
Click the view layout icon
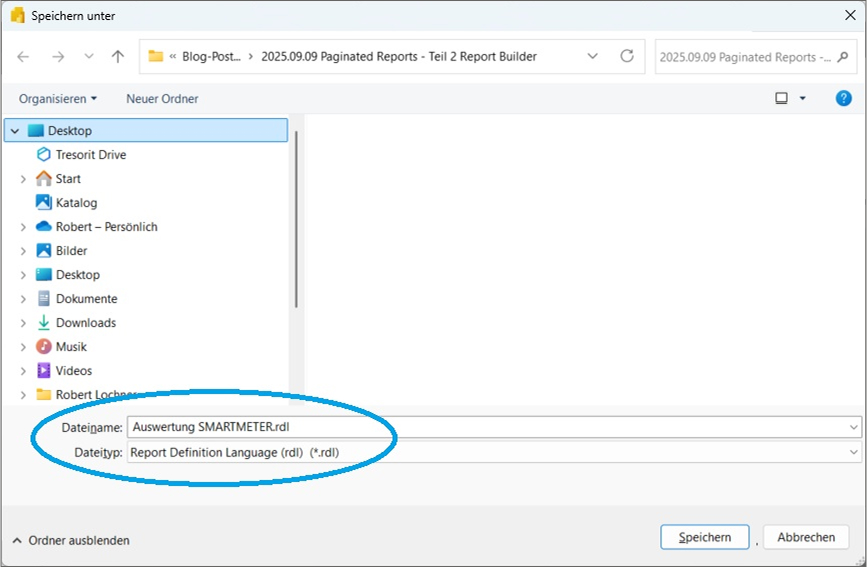pos(781,98)
